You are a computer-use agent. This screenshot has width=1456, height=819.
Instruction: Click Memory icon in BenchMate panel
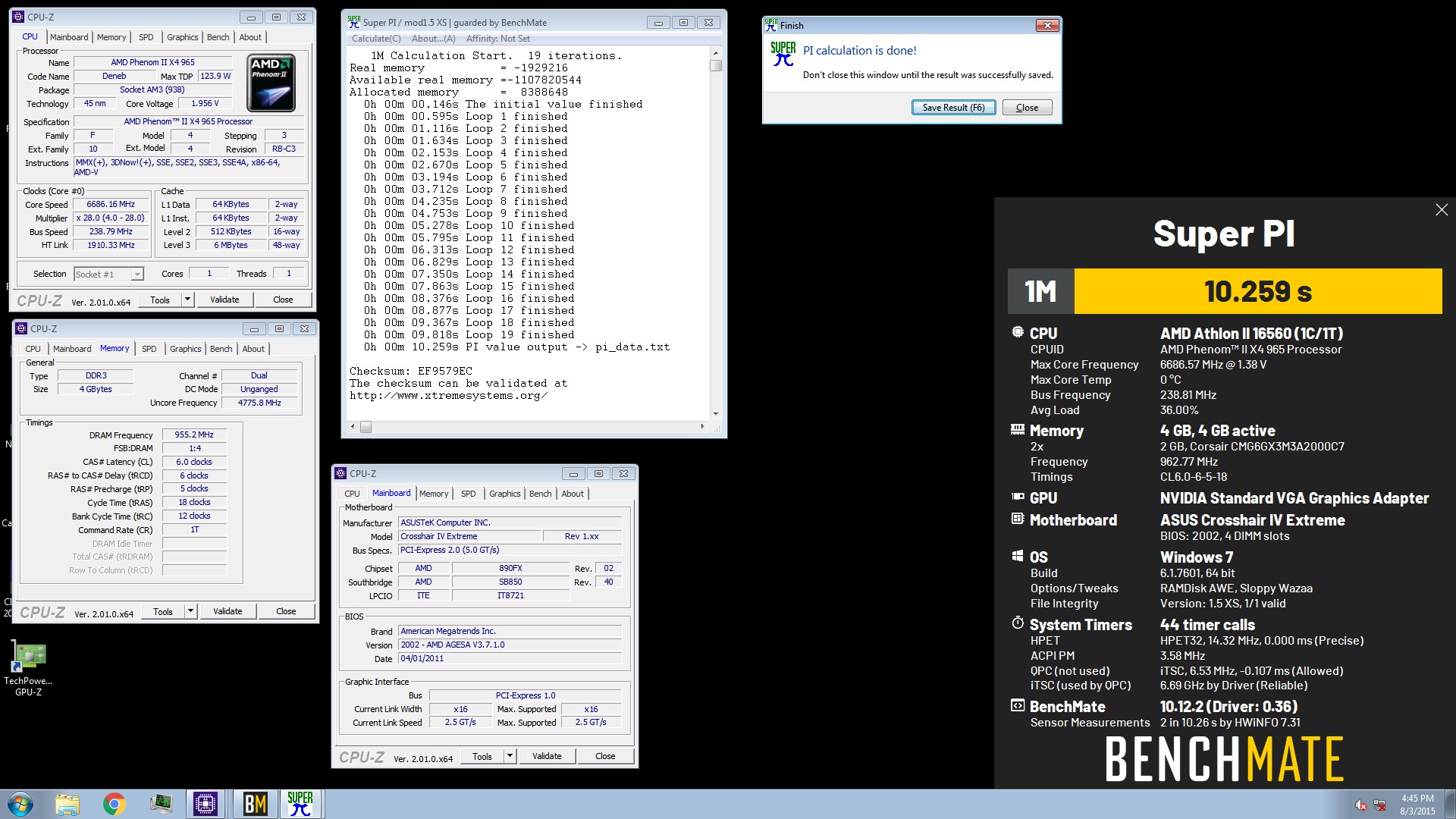1018,429
